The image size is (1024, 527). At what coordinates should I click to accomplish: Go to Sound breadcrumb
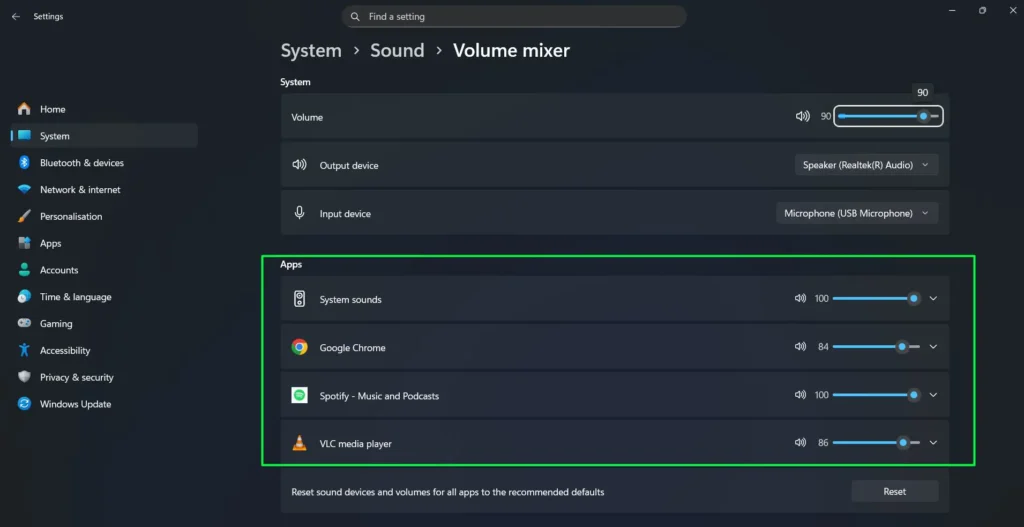[x=397, y=50]
